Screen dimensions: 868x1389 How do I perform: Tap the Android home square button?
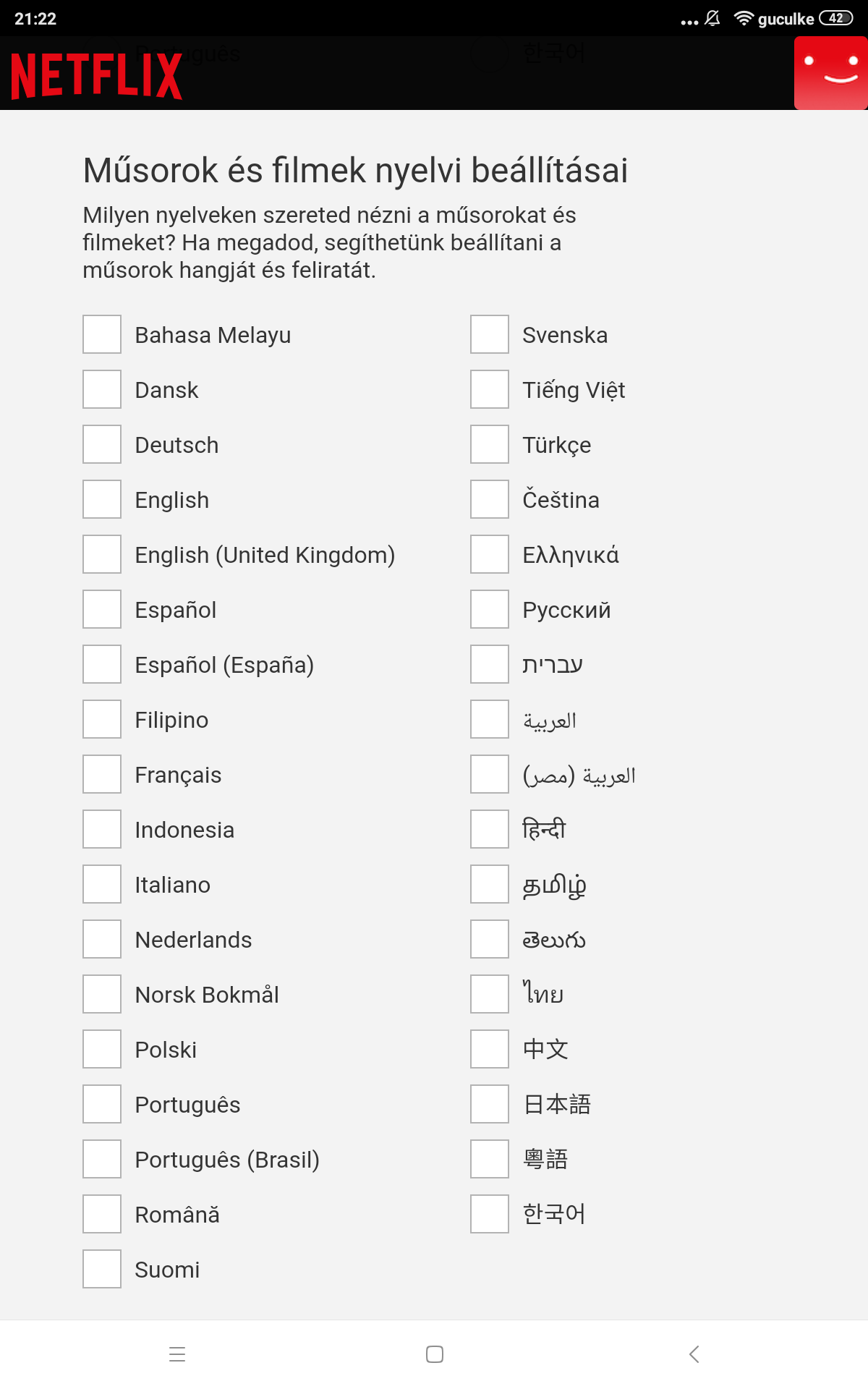pyautogui.click(x=434, y=1354)
